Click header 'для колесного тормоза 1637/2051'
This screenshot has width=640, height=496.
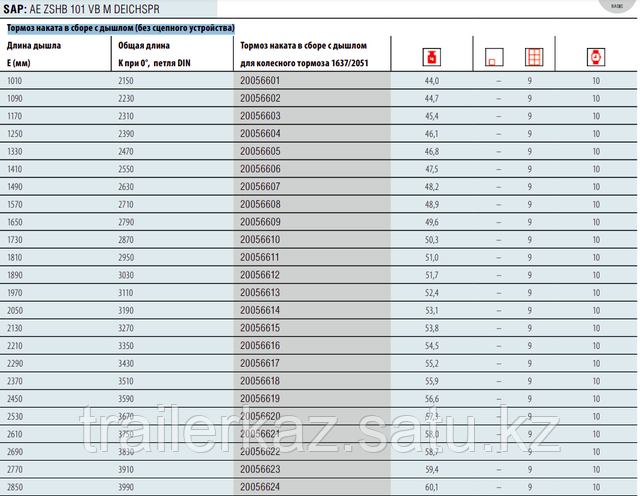coord(304,63)
